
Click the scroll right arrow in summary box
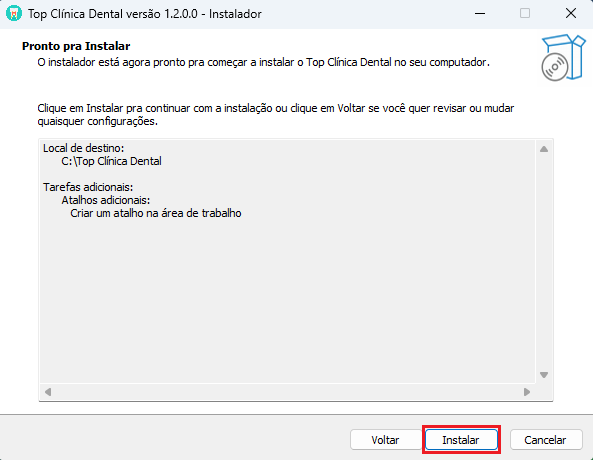(527, 392)
